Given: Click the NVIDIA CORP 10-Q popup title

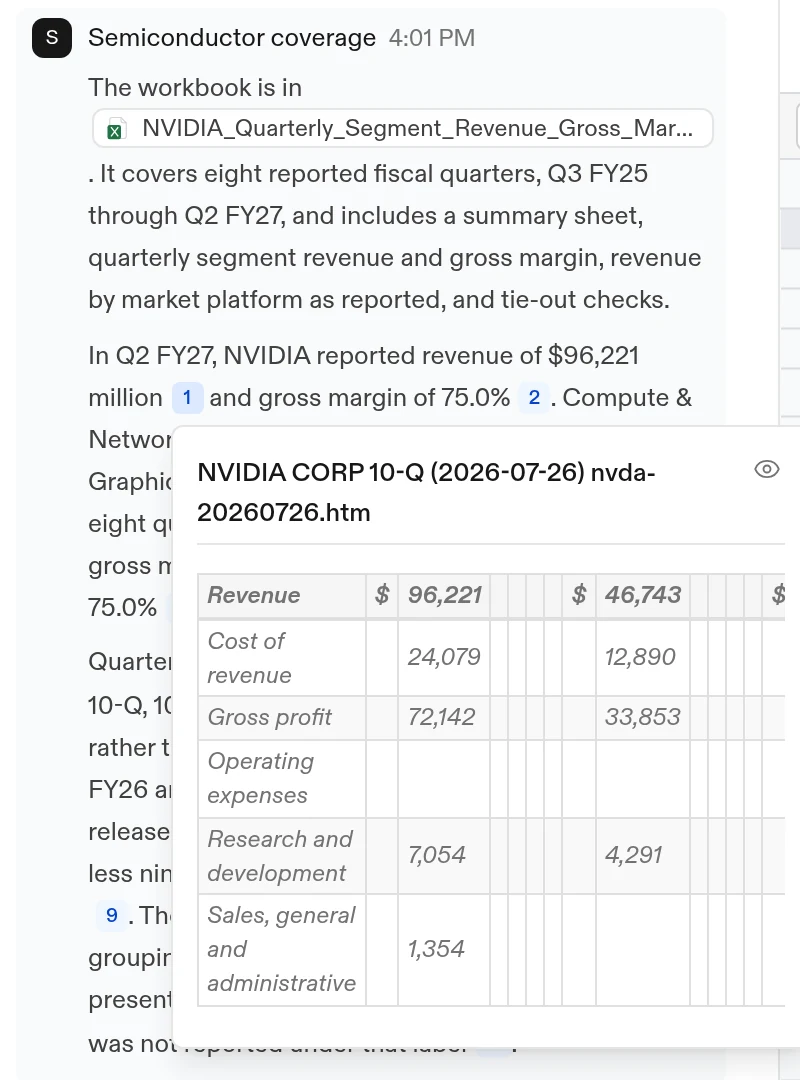Looking at the screenshot, I should click(426, 492).
